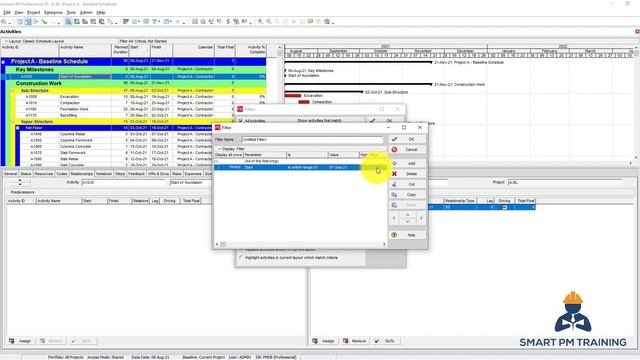This screenshot has height=360, width=640.
Task: Switch to the Resources details tab
Action: [44, 174]
